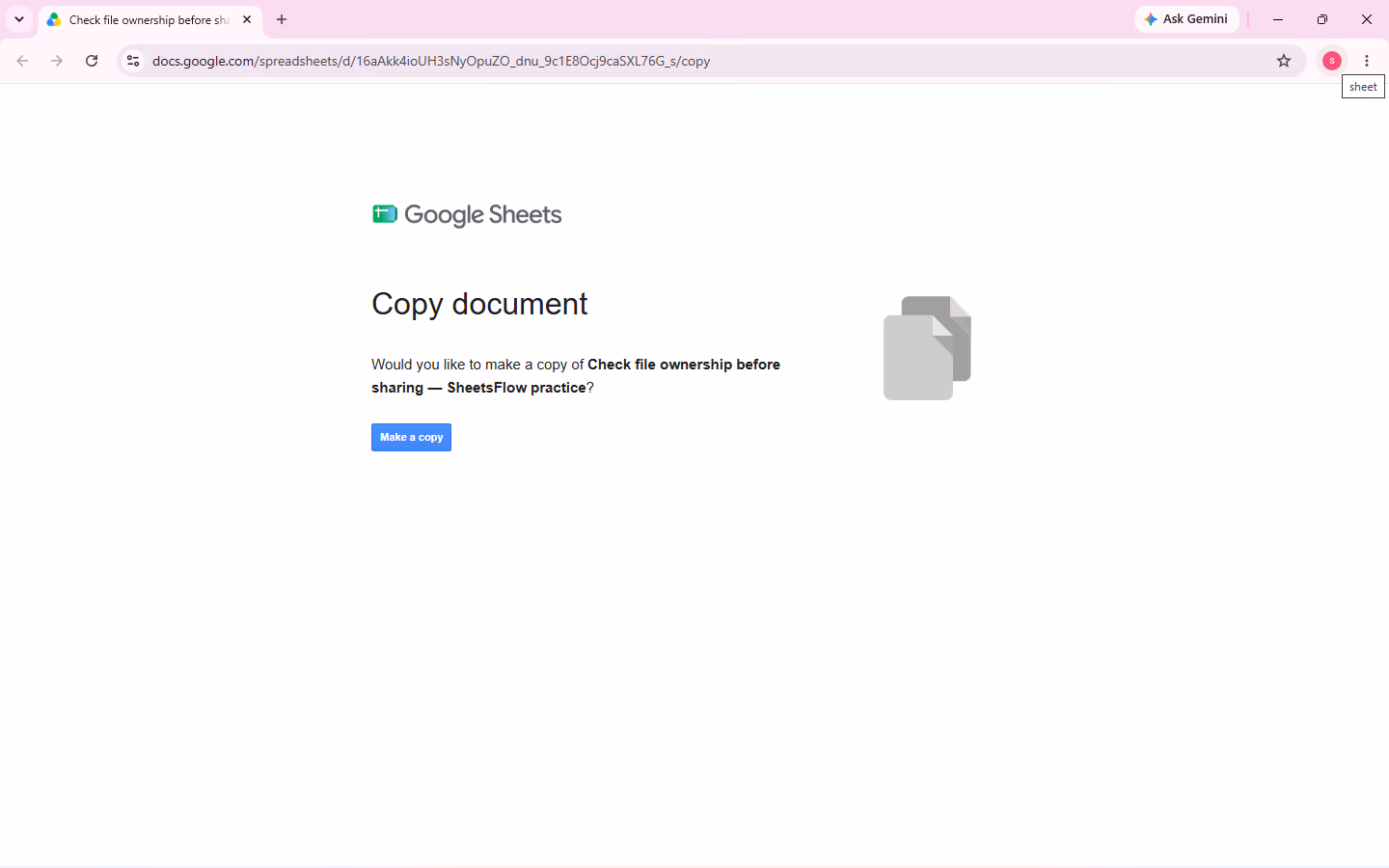Open the Chrome three-dot menu

1367,61
